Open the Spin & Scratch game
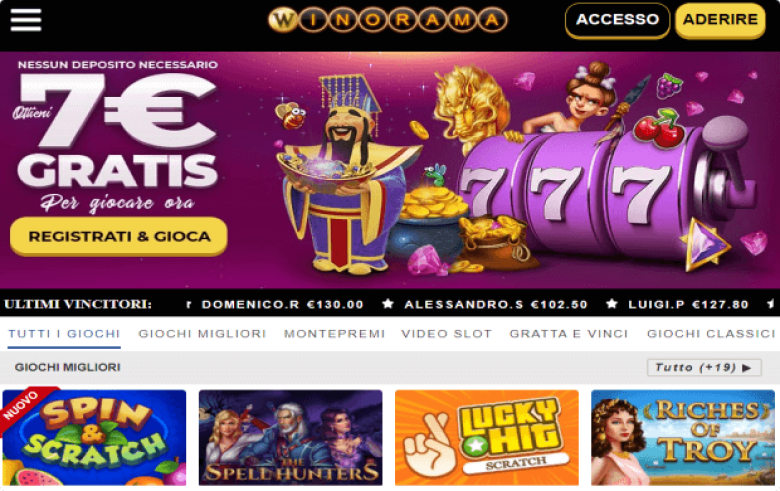Image resolution: width=780 pixels, height=491 pixels. point(95,437)
